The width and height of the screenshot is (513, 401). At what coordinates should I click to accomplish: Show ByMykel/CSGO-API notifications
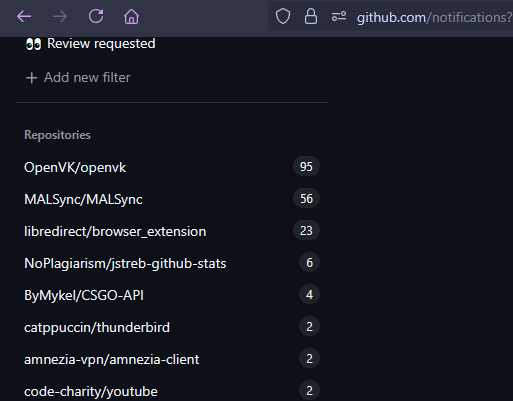point(172,295)
